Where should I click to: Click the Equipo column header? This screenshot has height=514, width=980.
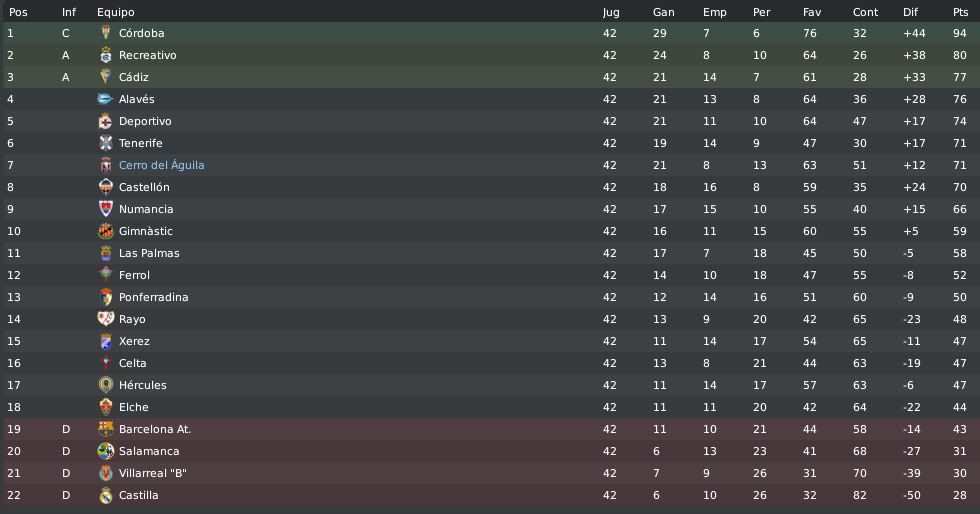pos(116,12)
